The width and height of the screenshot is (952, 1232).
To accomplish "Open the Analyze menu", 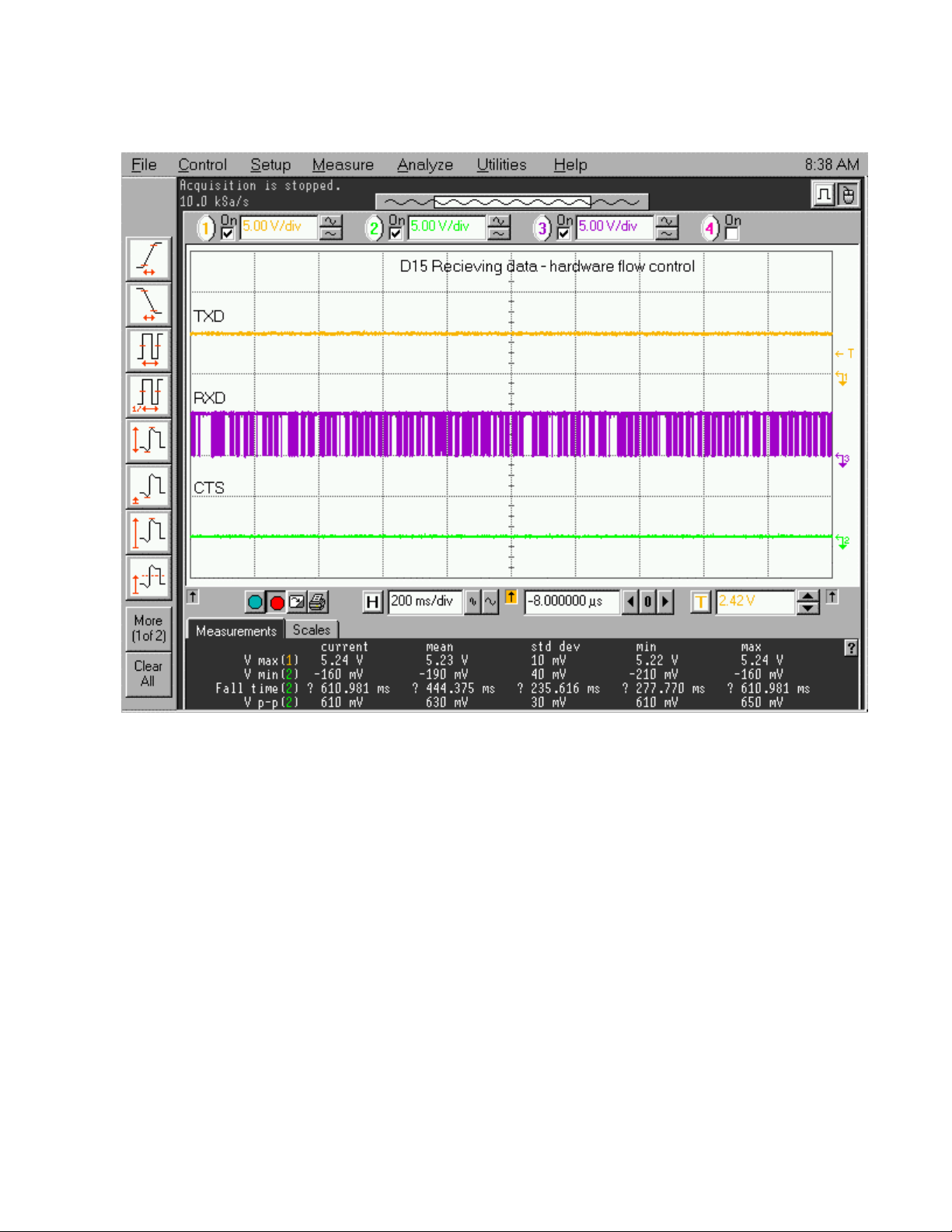I will point(425,165).
